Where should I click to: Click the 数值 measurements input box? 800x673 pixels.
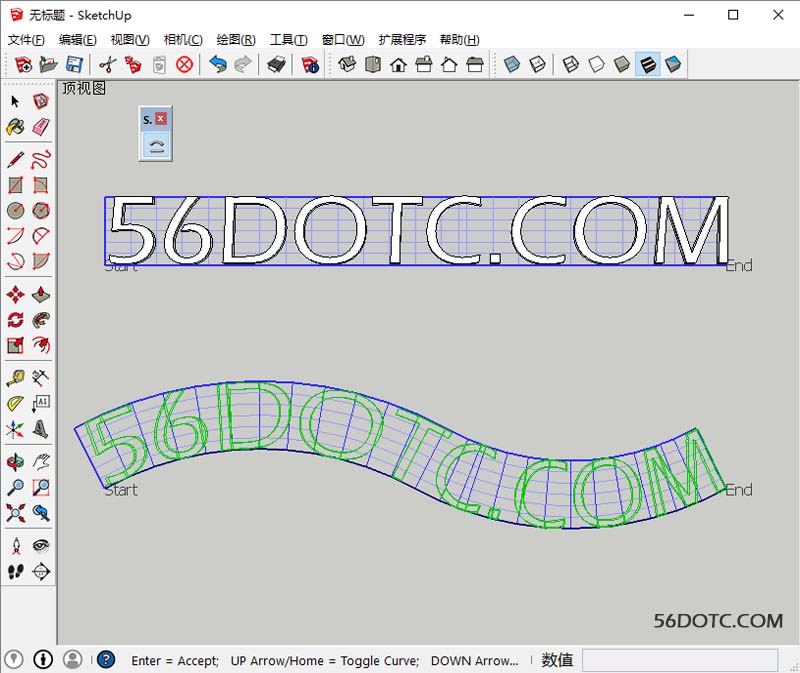pyautogui.click(x=679, y=660)
